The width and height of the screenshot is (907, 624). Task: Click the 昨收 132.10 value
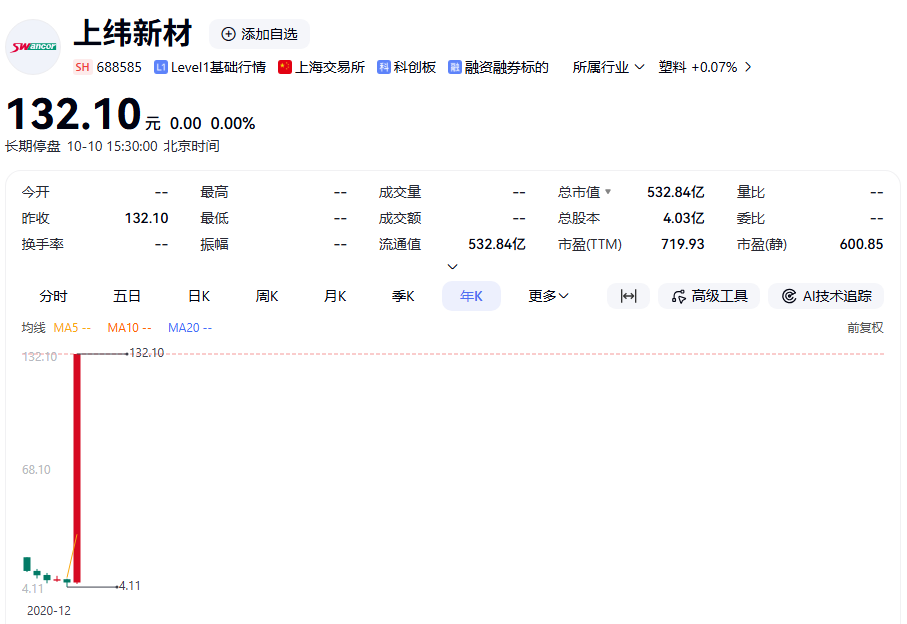click(x=146, y=218)
